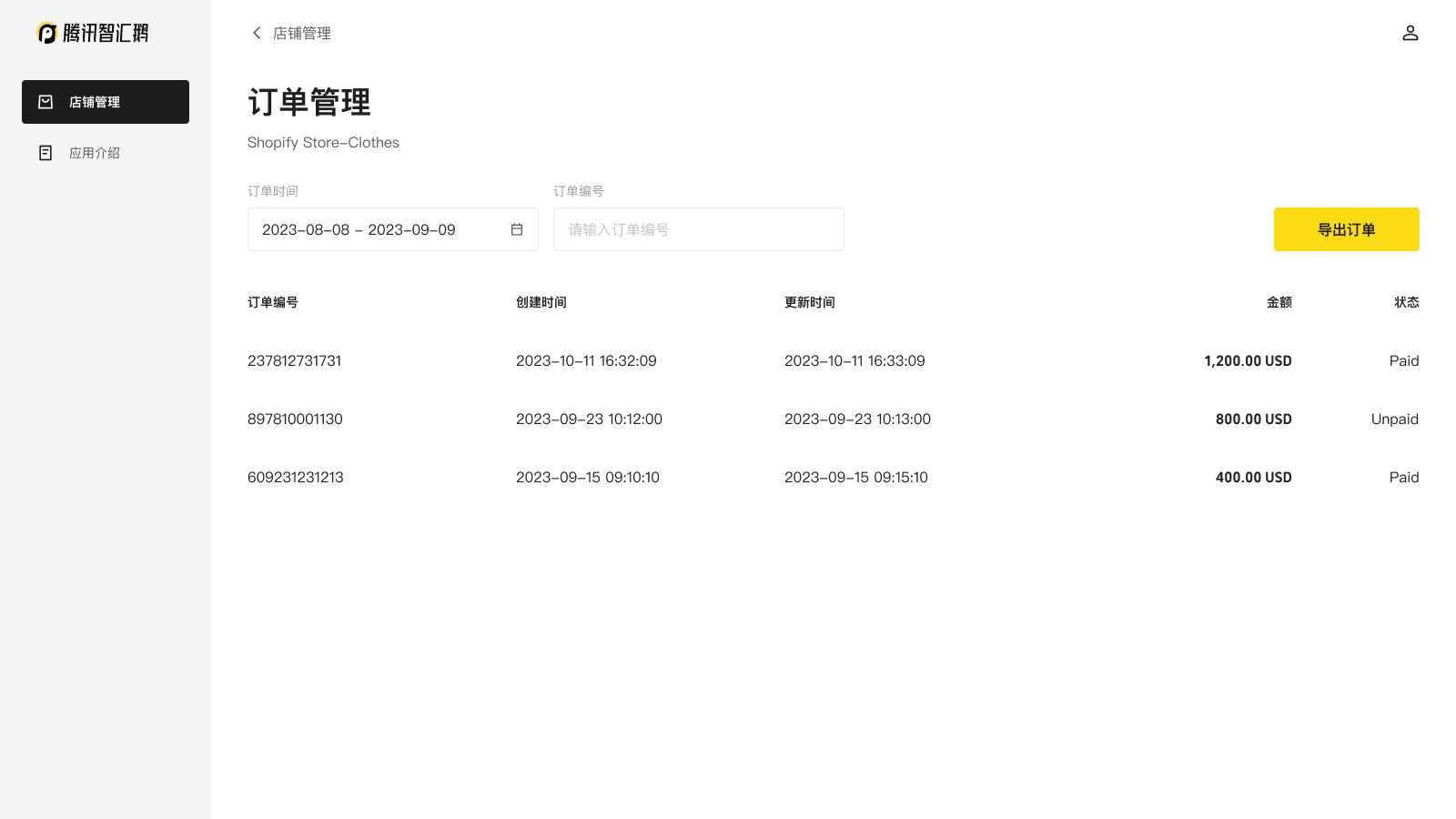The image size is (1456, 819).
Task: Click the 腾讯智汇鹅 logo
Action: (x=92, y=33)
